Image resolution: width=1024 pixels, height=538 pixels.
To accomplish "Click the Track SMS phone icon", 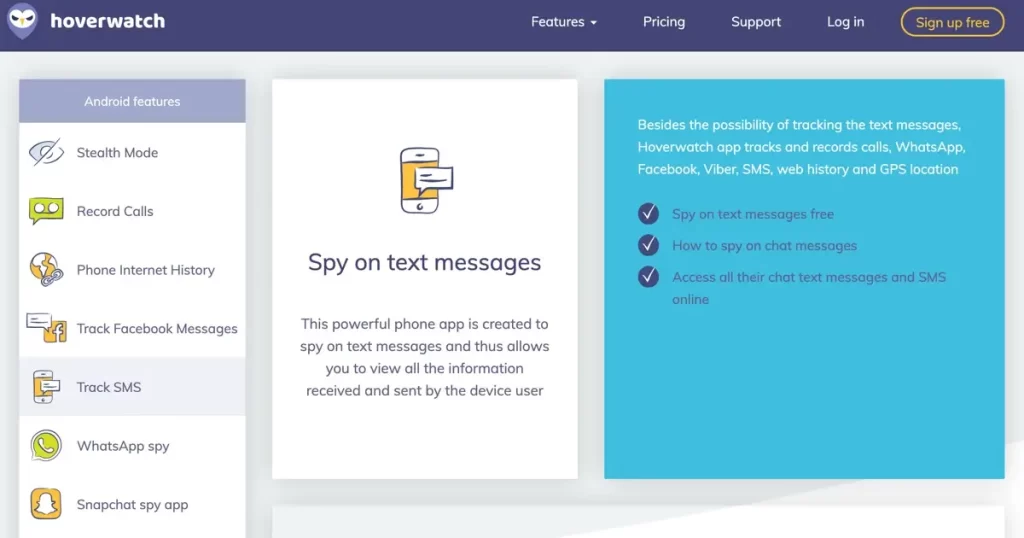I will [46, 387].
